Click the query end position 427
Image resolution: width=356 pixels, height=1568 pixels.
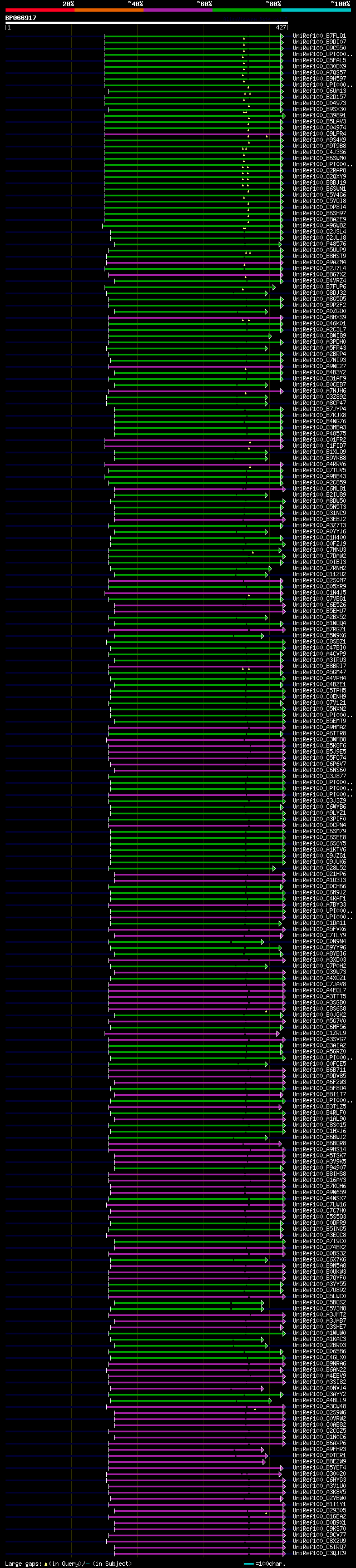coord(280,27)
